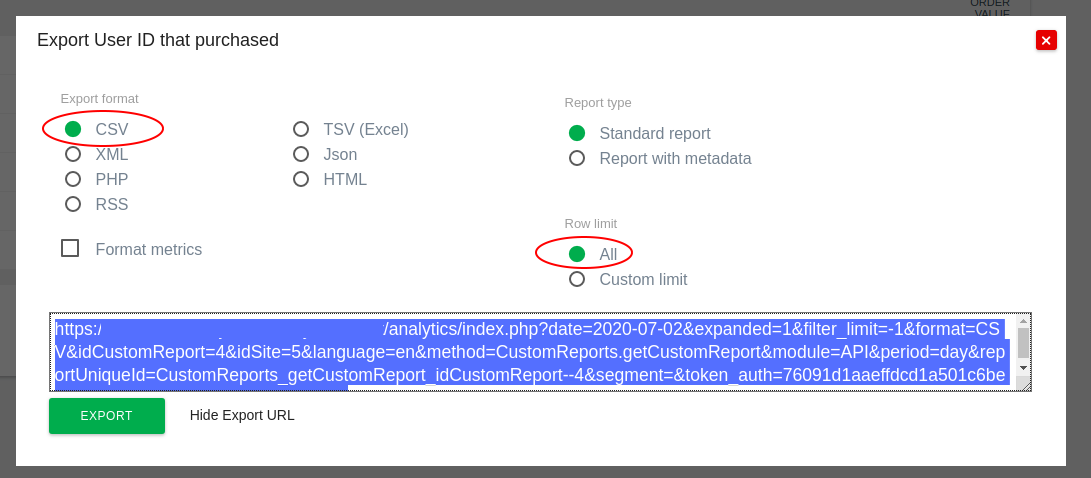The height and width of the screenshot is (478, 1091).
Task: Pick the RSS export format
Action: coord(73,204)
